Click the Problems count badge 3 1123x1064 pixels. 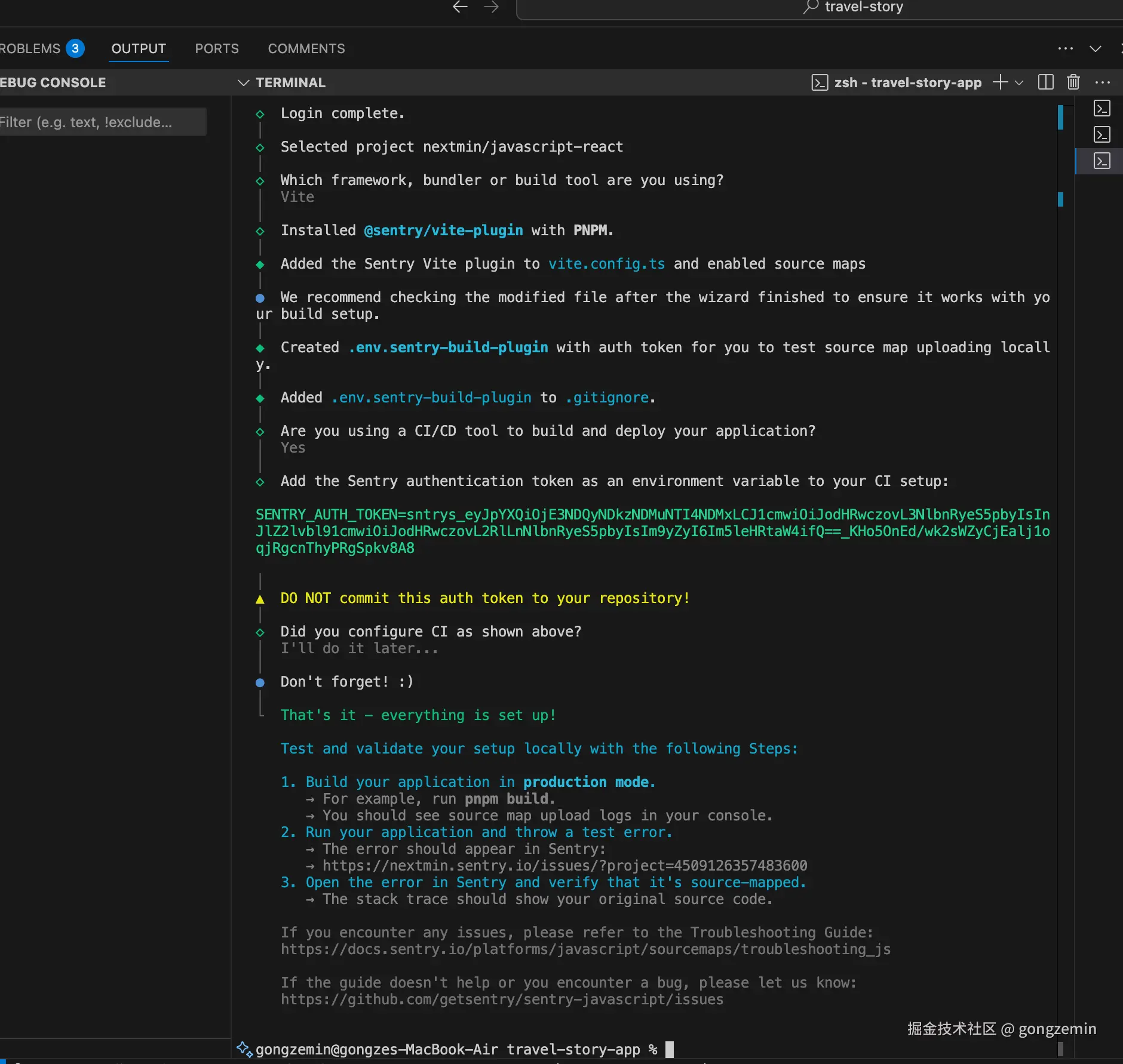coord(75,48)
